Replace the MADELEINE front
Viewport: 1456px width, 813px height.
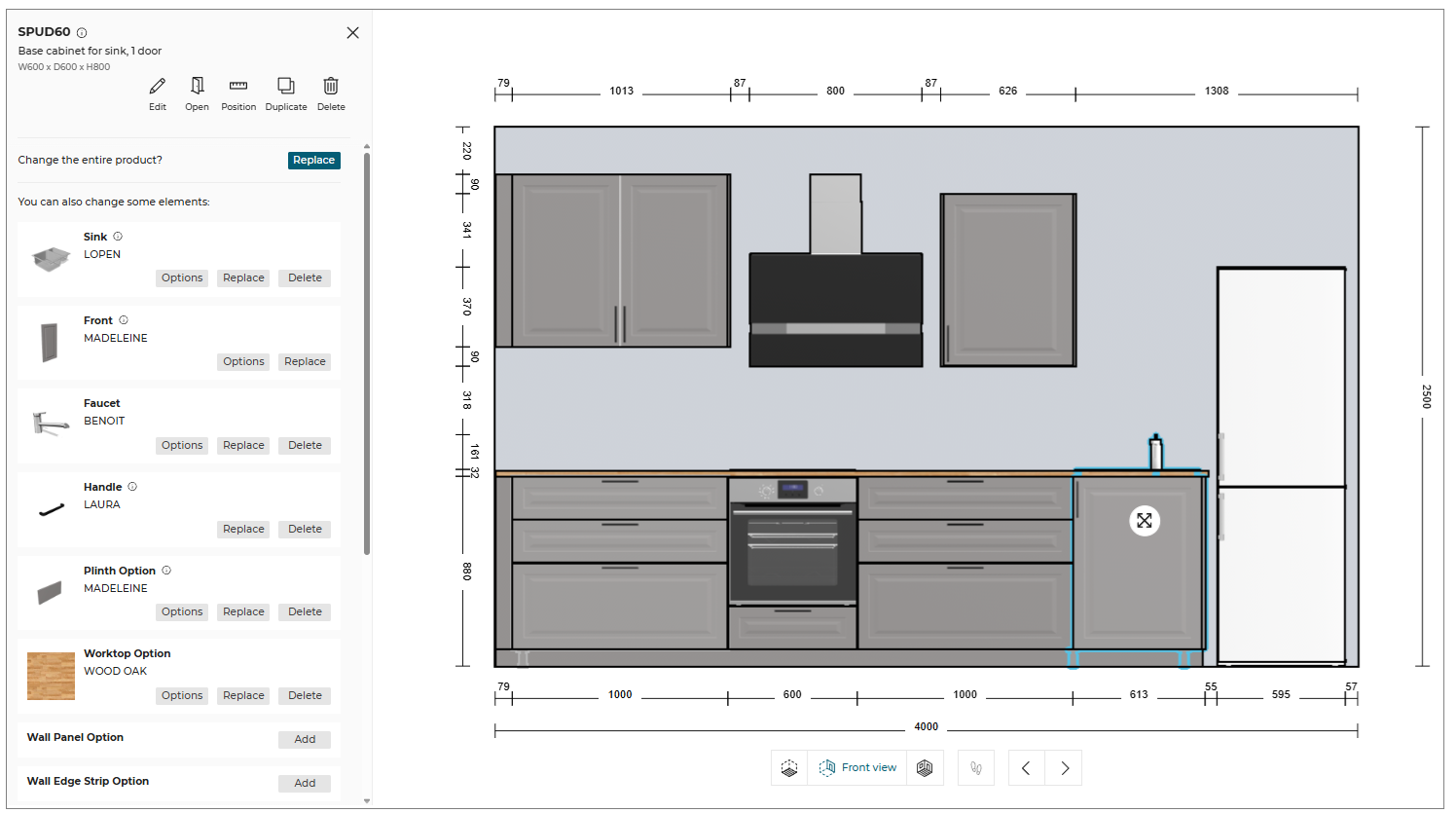[305, 362]
